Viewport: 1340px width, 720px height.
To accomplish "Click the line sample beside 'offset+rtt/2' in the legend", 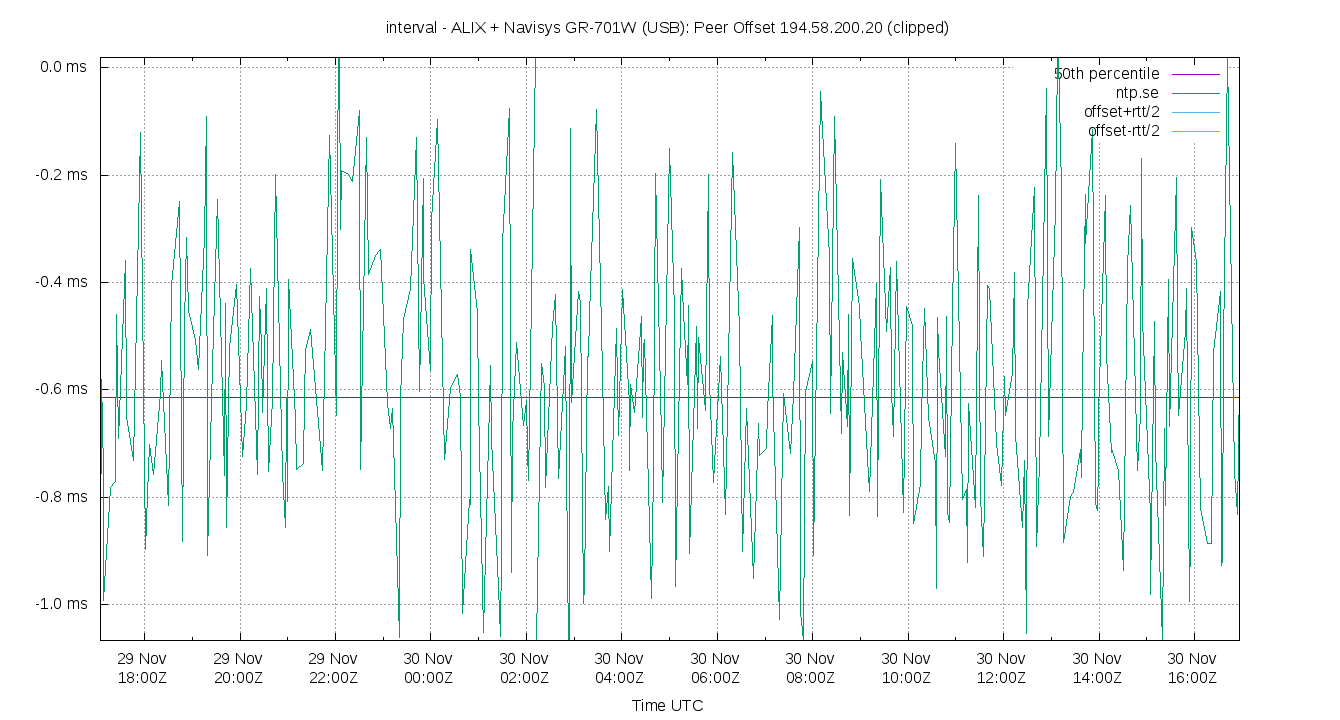I will pos(1194,112).
